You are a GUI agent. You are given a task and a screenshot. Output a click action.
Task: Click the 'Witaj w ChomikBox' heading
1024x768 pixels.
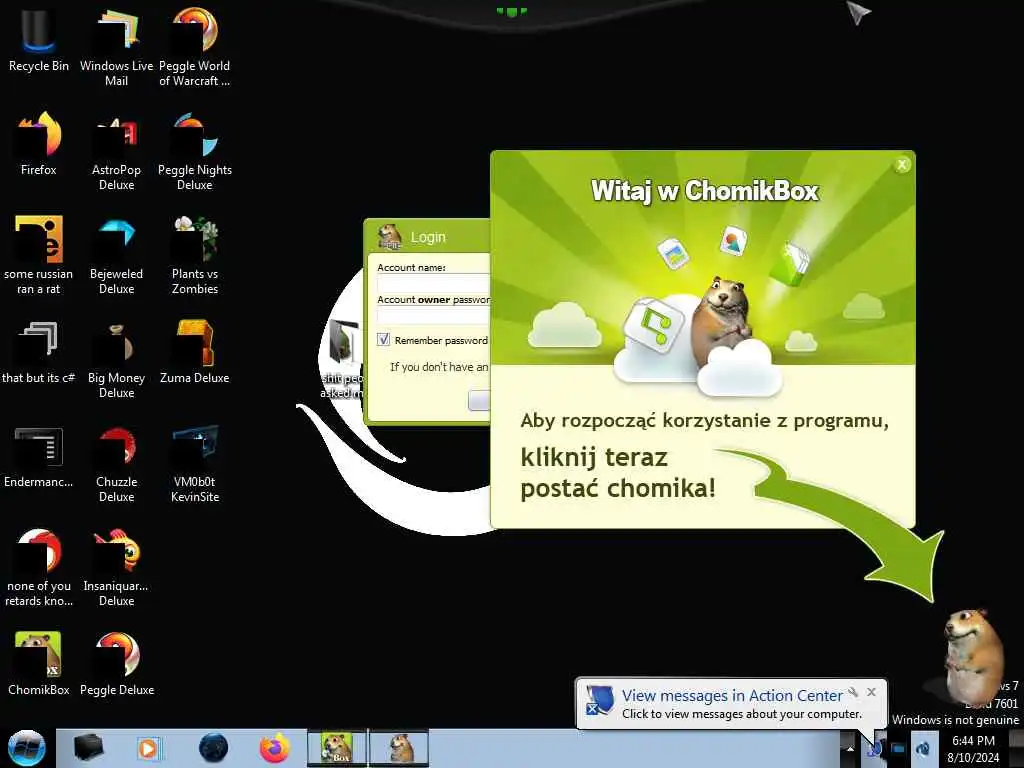[x=705, y=191]
